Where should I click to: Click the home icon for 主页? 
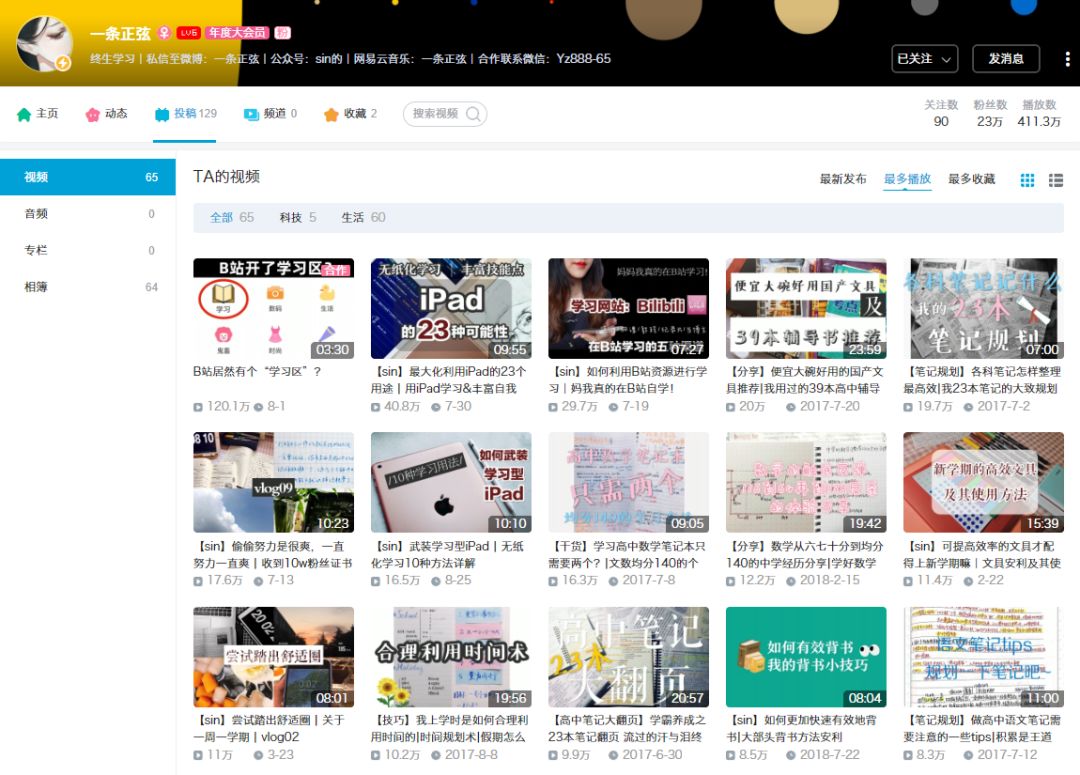24,114
